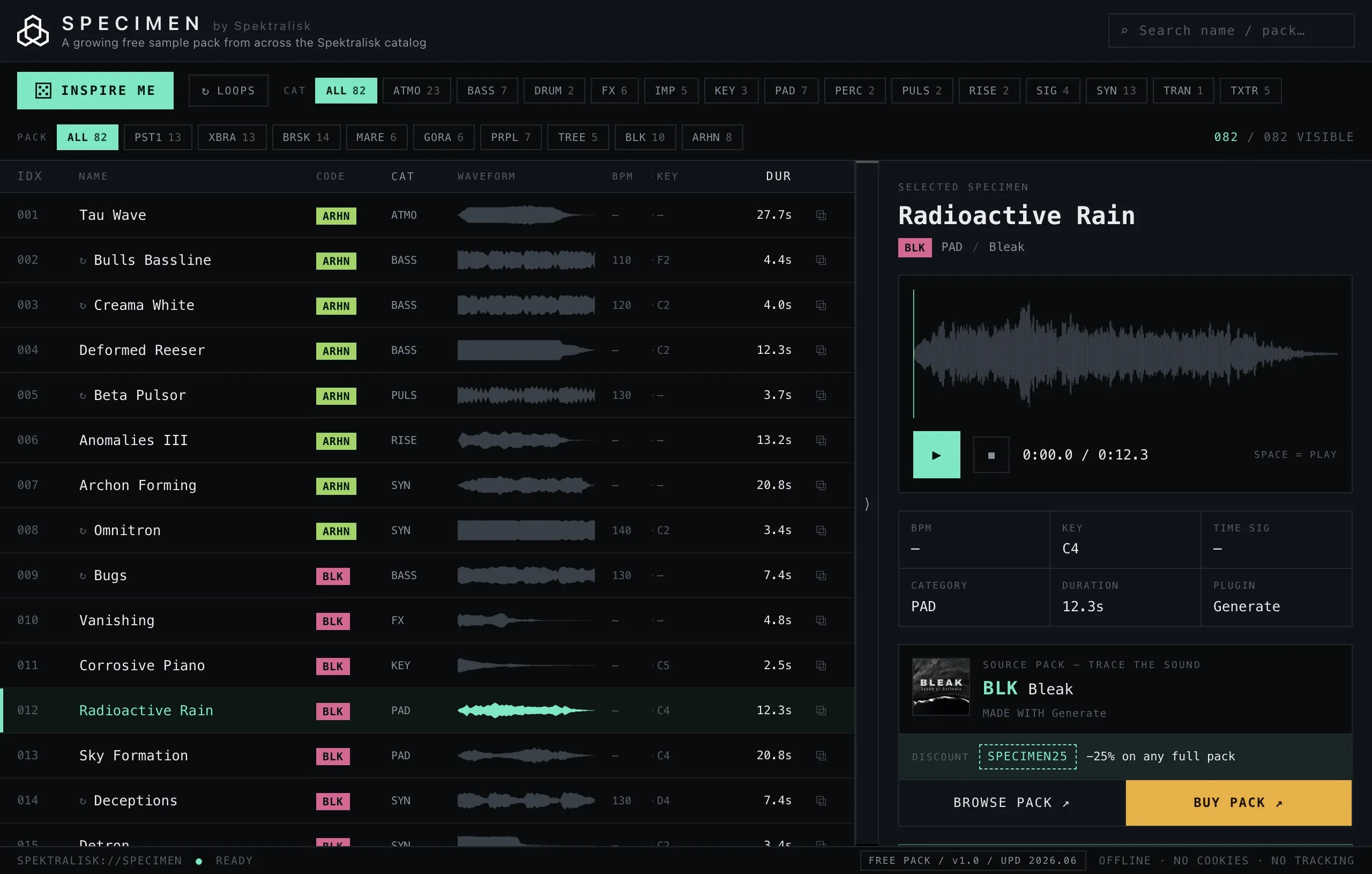1372x874 pixels.
Task: Toggle the Loops filter
Action: (x=228, y=91)
